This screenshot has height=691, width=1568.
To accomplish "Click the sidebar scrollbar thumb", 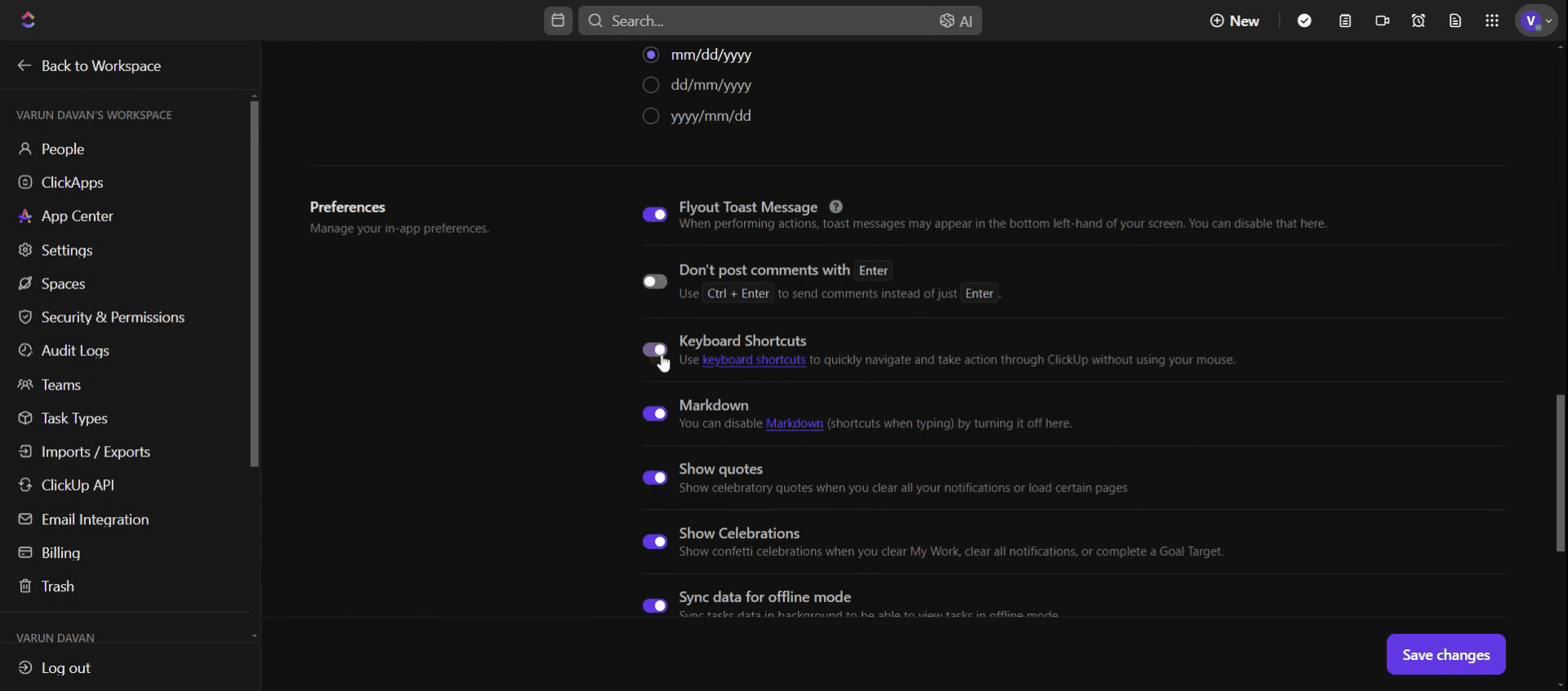I will [254, 283].
